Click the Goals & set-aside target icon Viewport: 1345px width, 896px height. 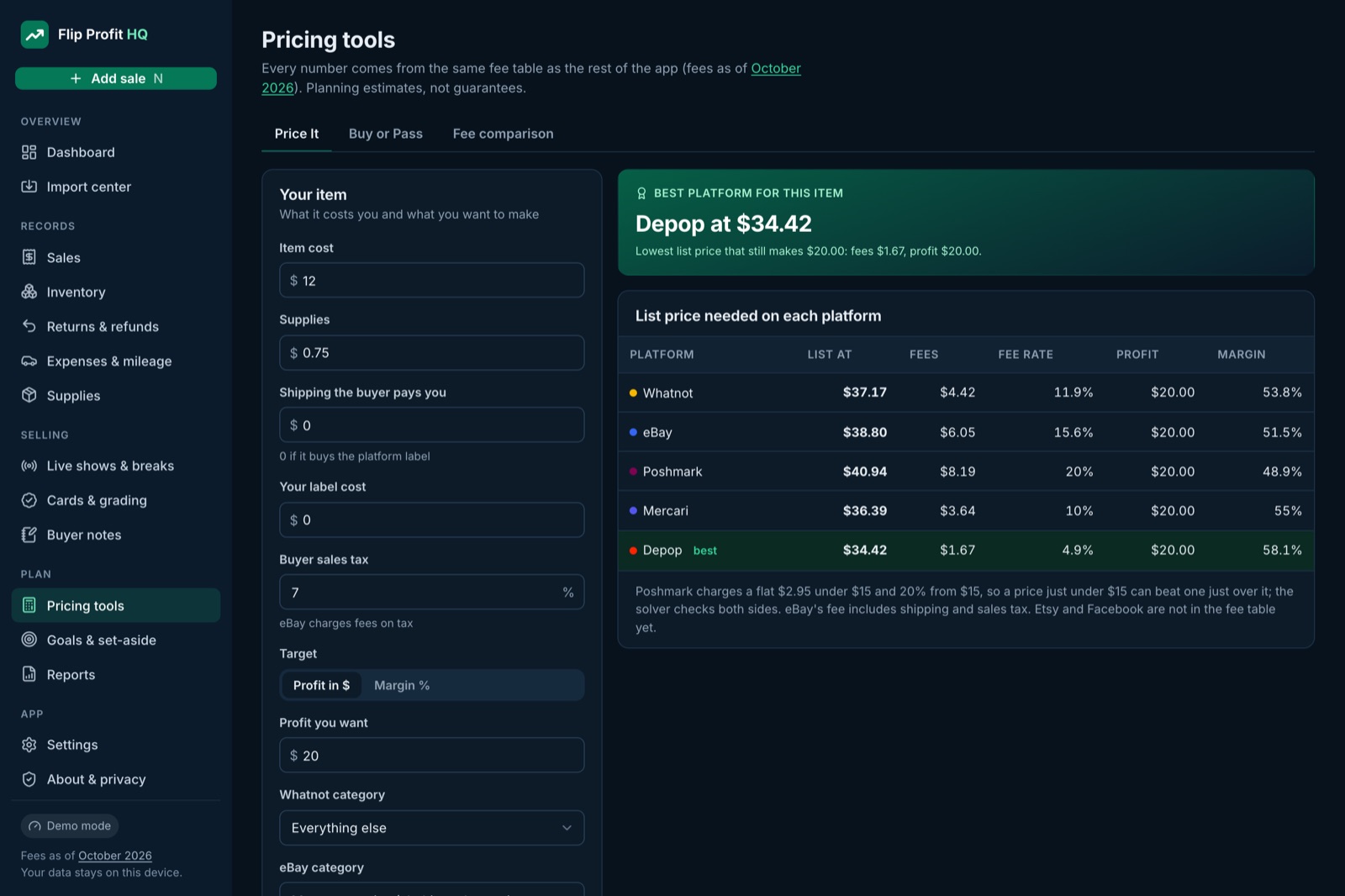29,640
